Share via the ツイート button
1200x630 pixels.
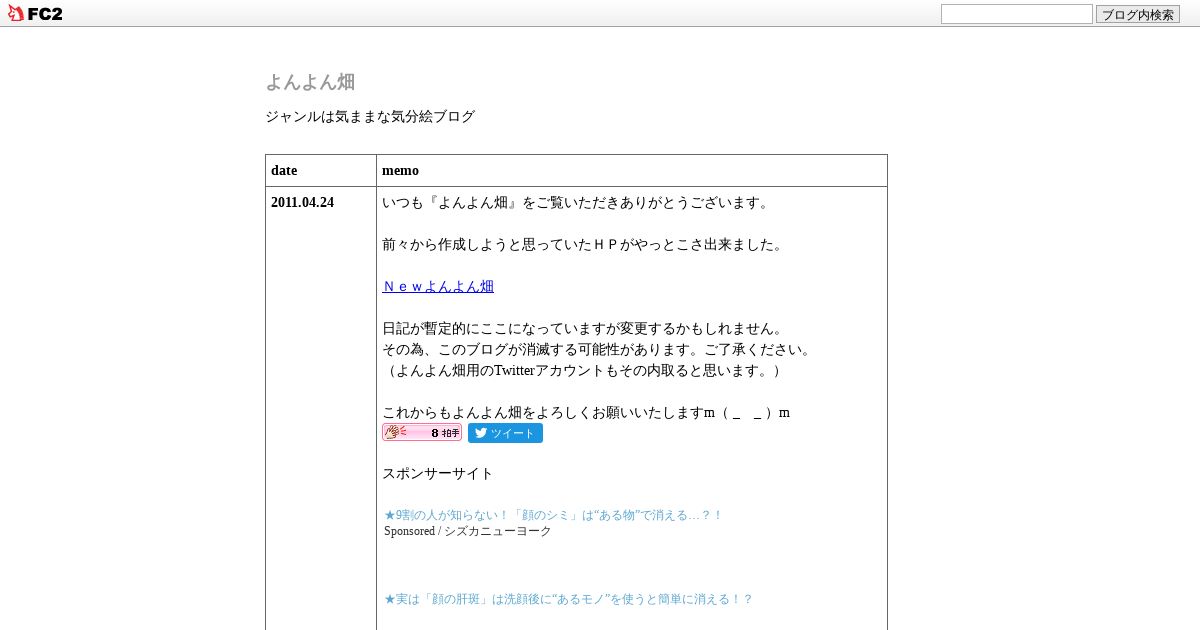coord(505,433)
